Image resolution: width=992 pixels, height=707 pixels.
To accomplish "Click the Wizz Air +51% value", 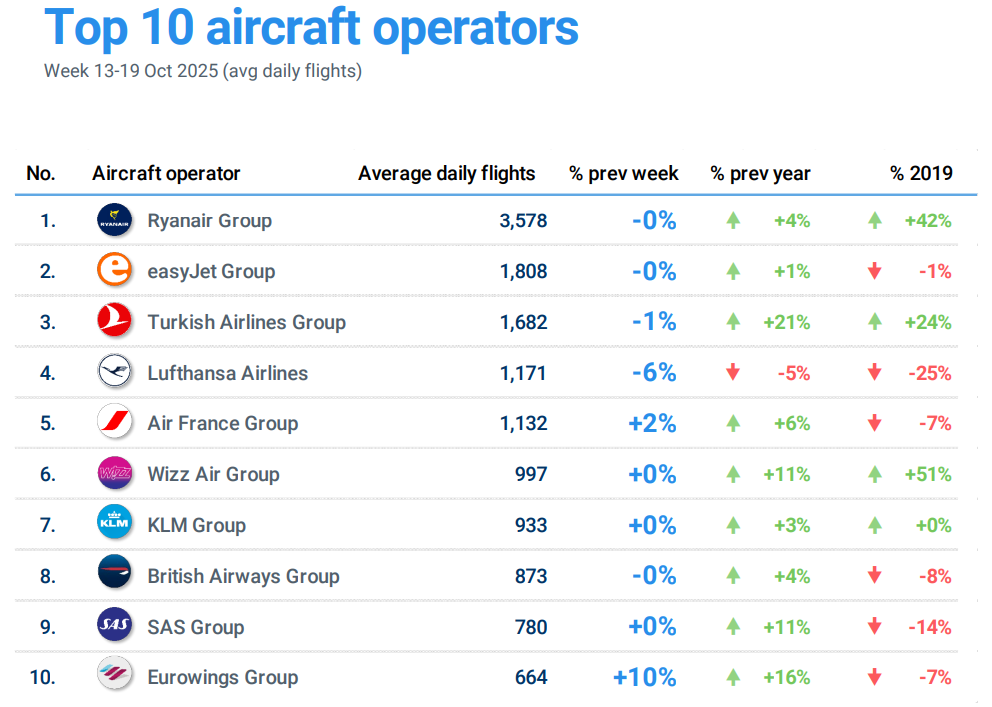I will pos(927,474).
